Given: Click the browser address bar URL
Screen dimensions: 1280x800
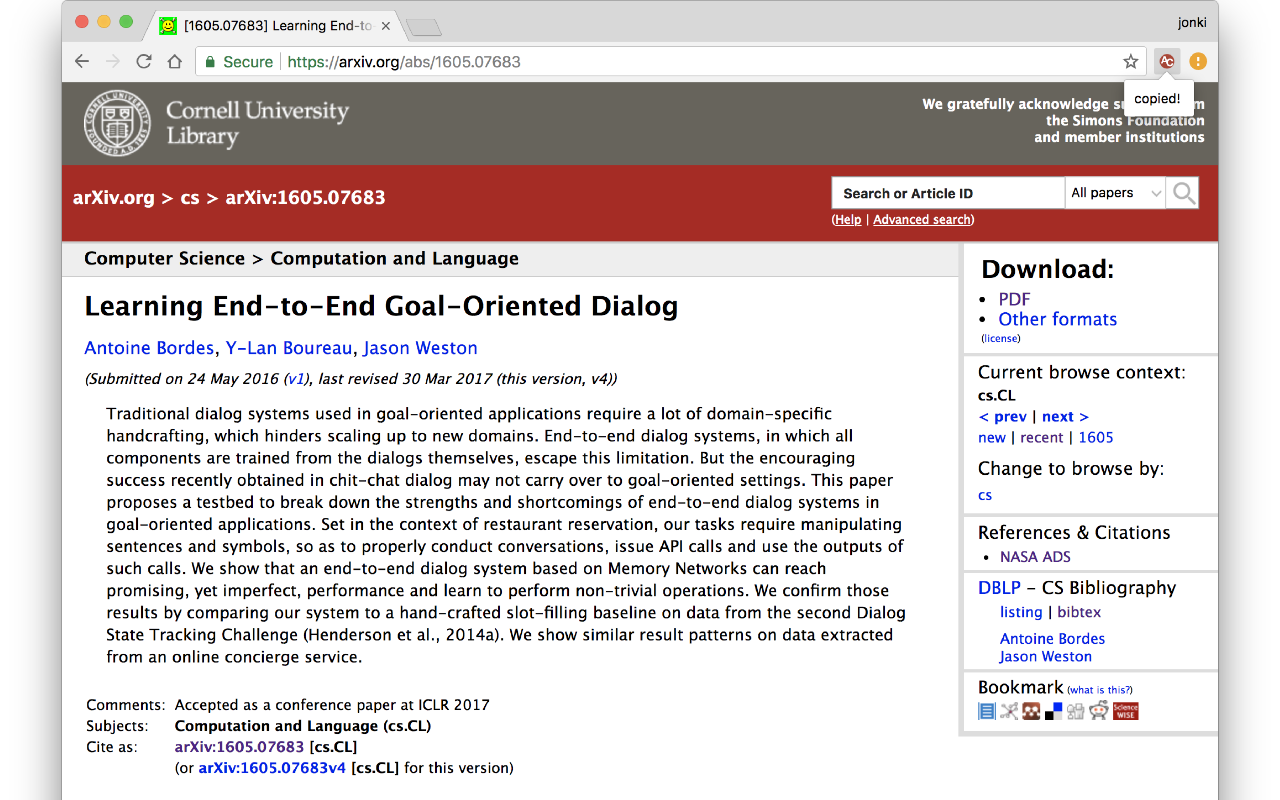Looking at the screenshot, I should (x=404, y=61).
